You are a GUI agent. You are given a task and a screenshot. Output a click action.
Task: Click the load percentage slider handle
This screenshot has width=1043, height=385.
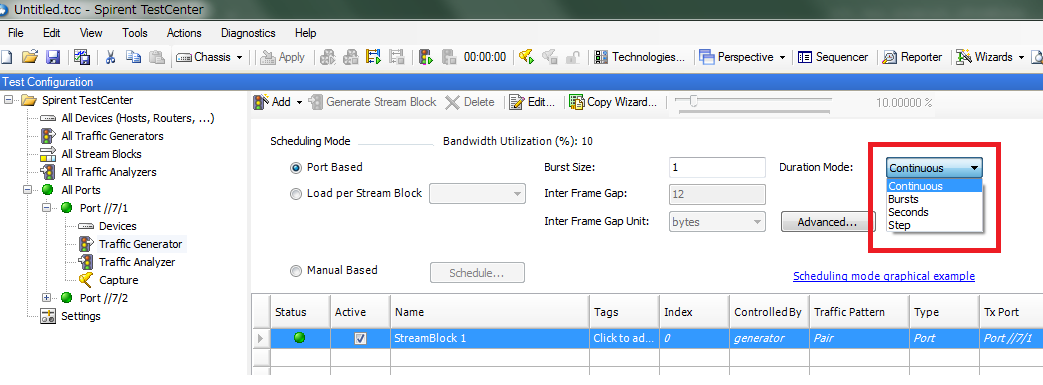[x=694, y=101]
